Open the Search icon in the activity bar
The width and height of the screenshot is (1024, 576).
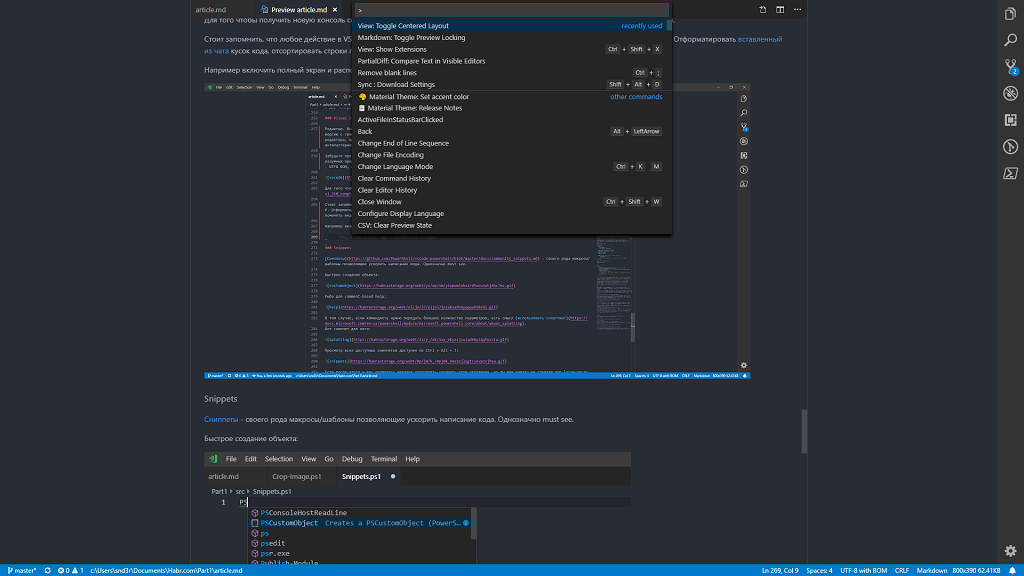click(1010, 41)
